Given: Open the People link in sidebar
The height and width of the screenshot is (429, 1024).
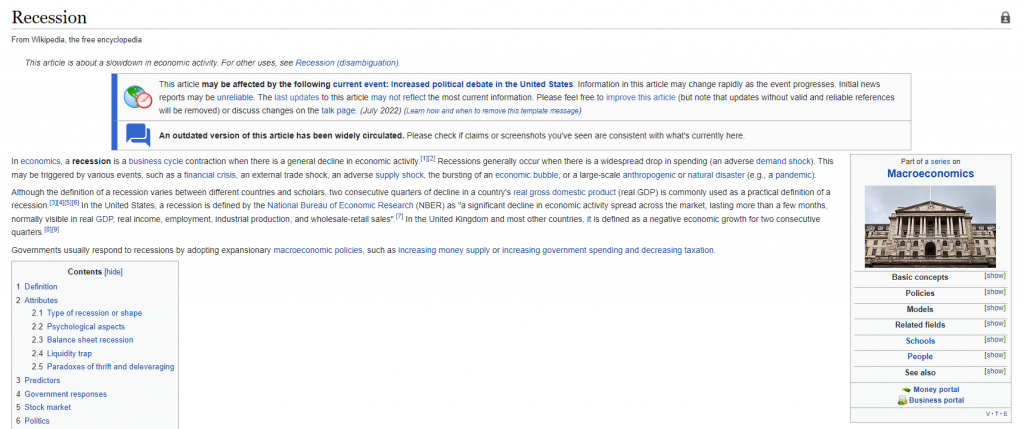Looking at the screenshot, I should (x=920, y=357).
